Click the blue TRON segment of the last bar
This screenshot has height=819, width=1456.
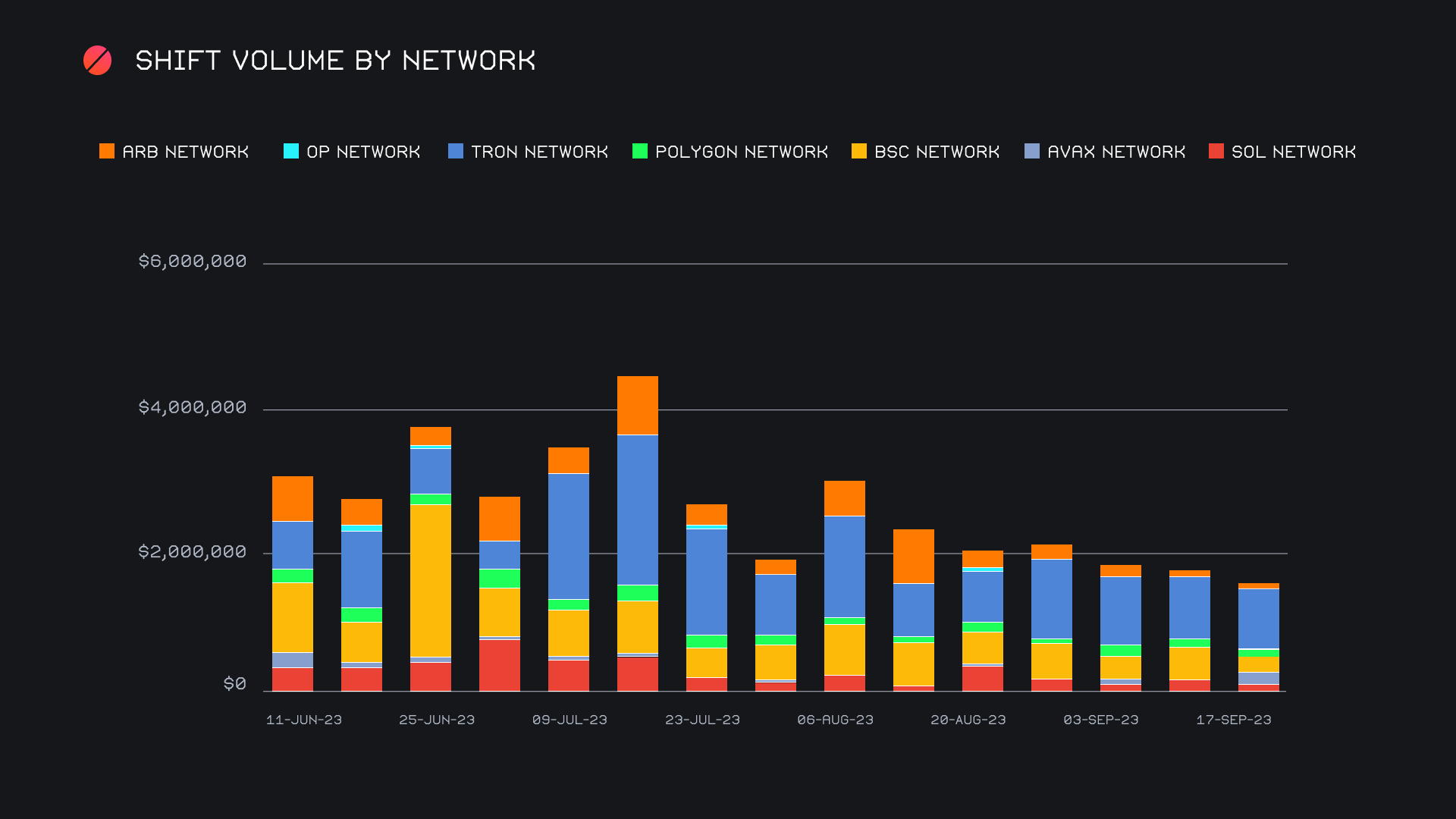pyautogui.click(x=1259, y=618)
